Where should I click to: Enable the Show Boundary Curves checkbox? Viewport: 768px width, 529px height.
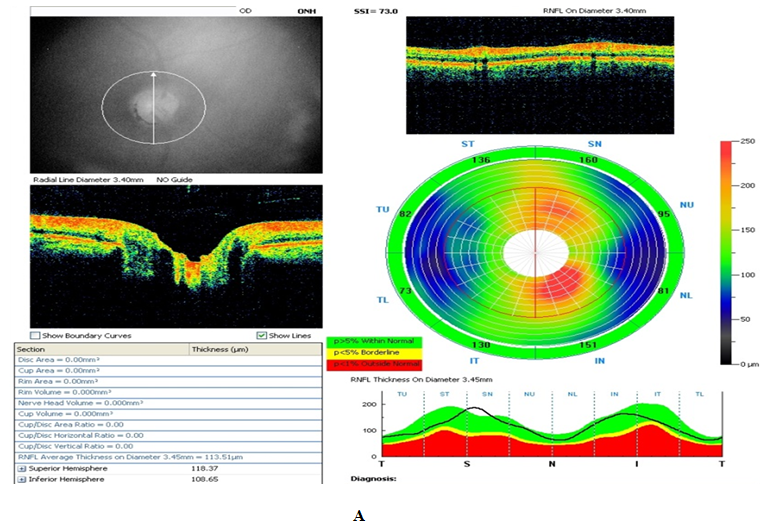point(36,335)
